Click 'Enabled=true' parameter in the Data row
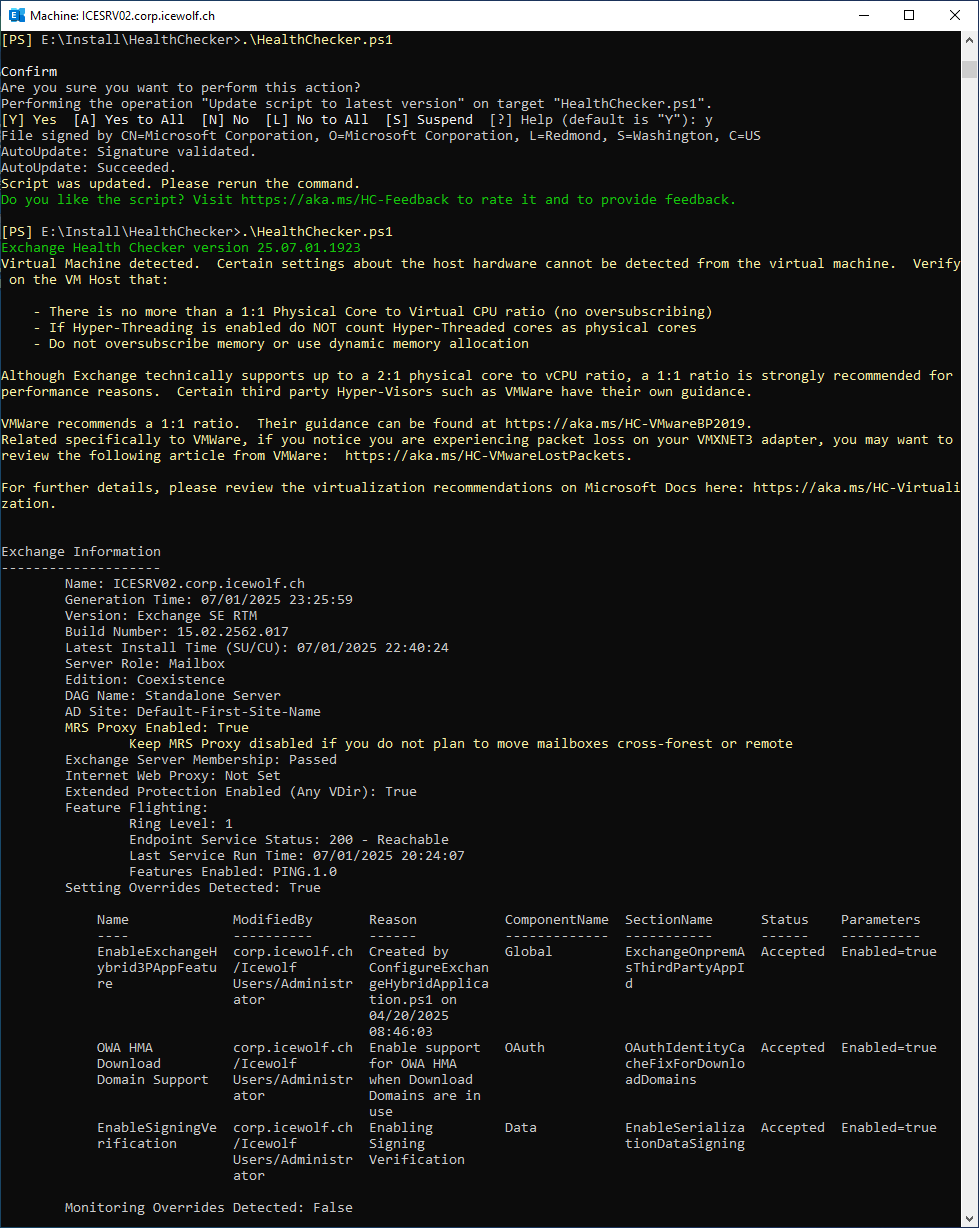Viewport: 979px width, 1228px height. click(x=889, y=1128)
